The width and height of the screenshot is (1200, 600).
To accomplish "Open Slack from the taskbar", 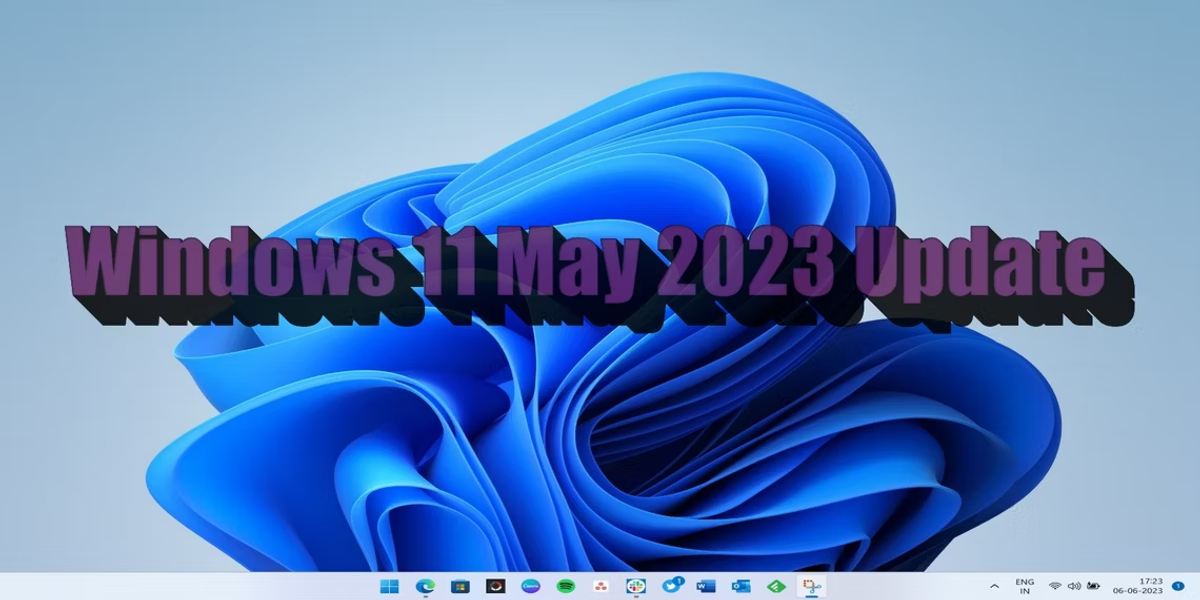I will 636,586.
